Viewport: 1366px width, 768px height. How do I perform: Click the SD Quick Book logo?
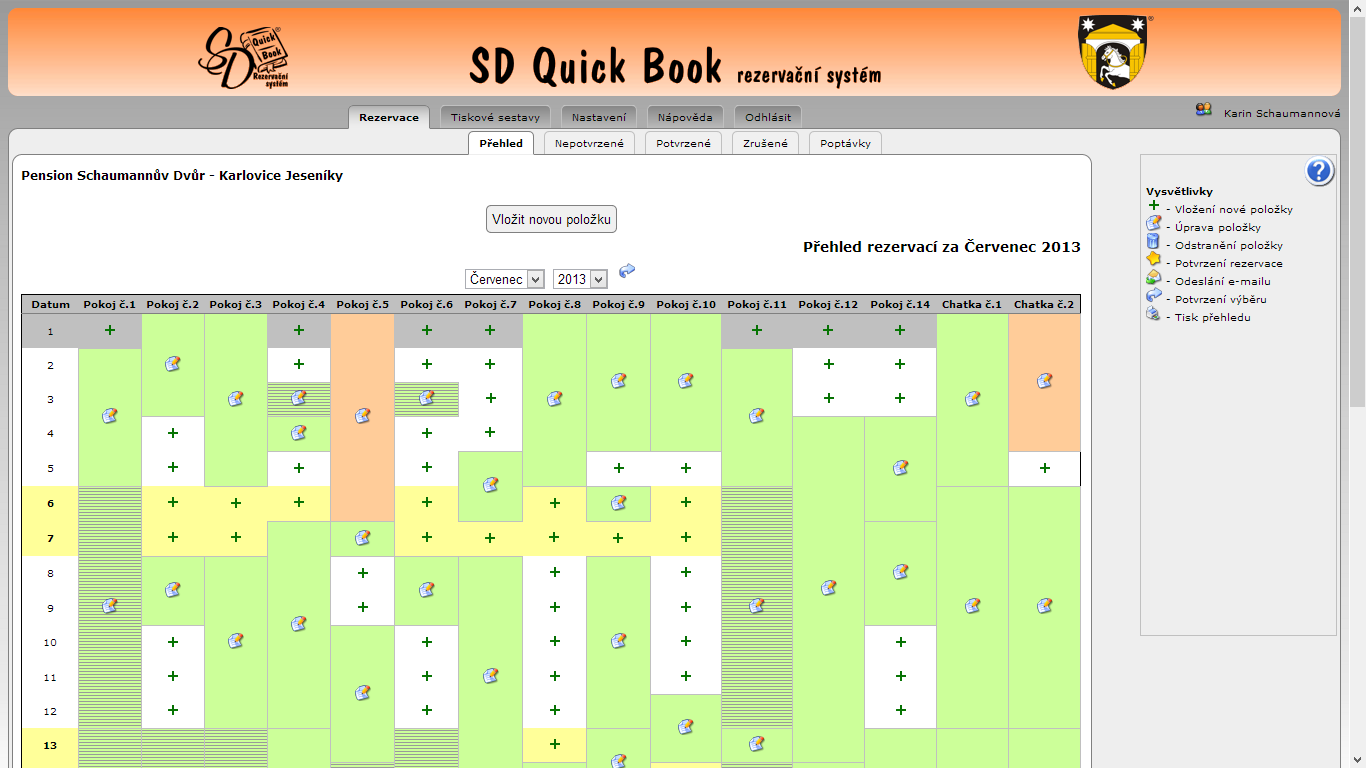(x=245, y=57)
